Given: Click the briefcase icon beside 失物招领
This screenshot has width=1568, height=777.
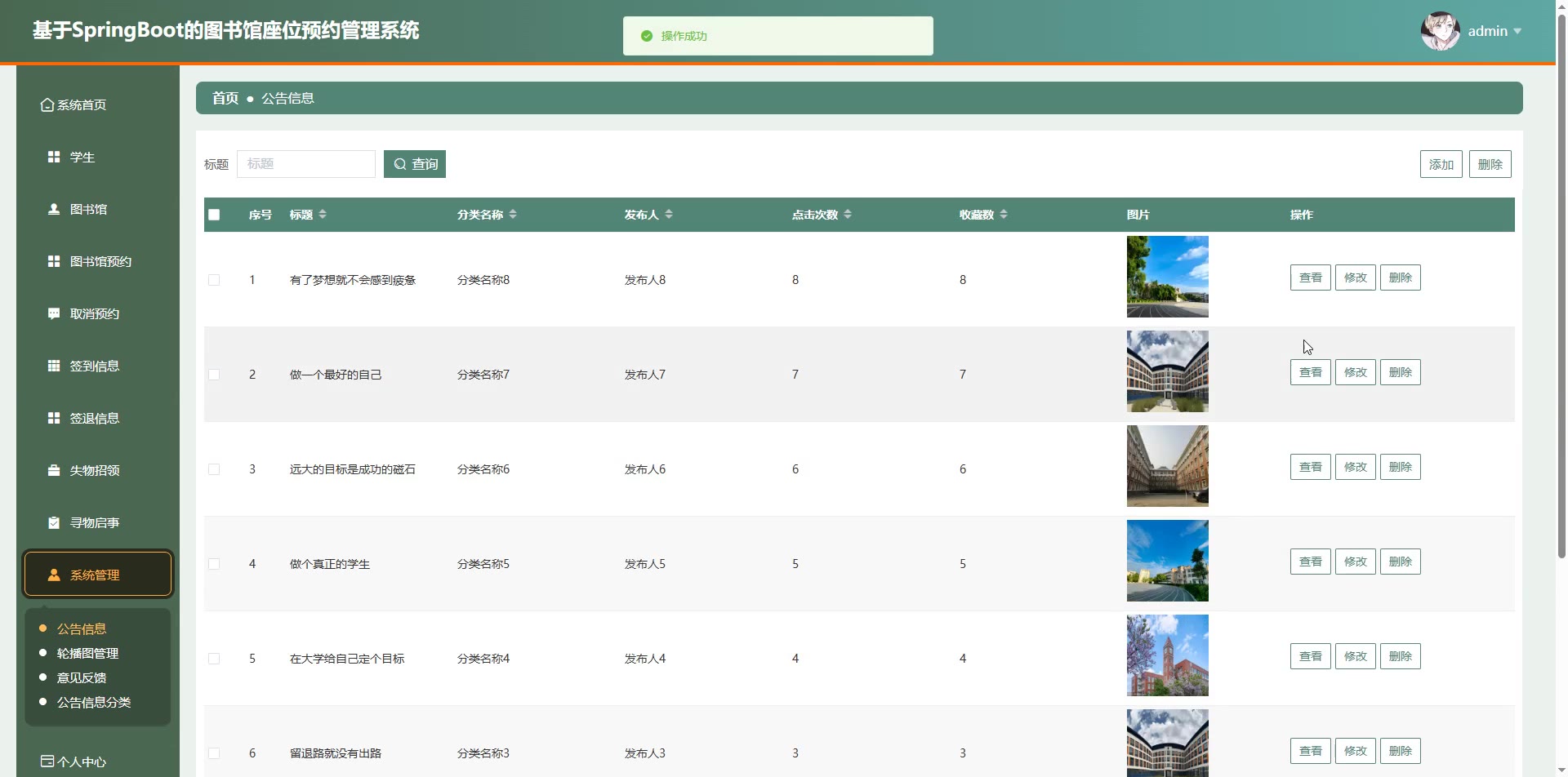Looking at the screenshot, I should (x=54, y=470).
